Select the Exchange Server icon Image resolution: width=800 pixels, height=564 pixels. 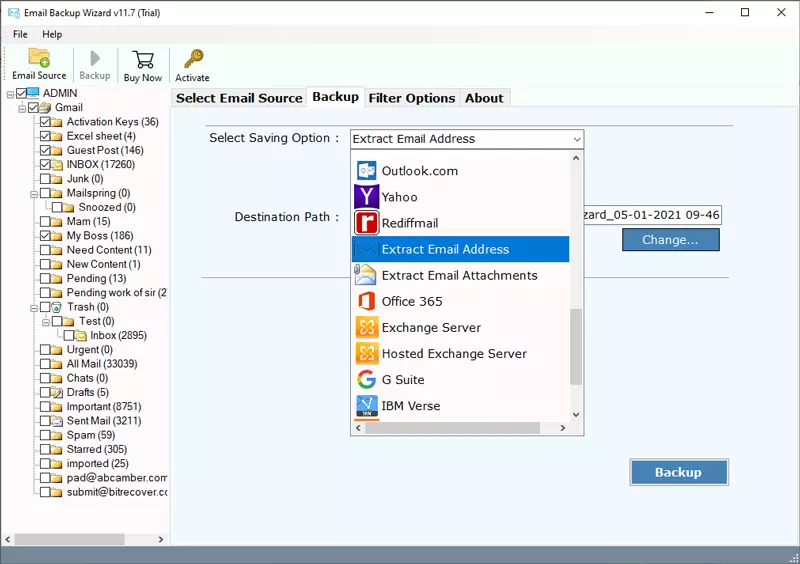point(367,327)
